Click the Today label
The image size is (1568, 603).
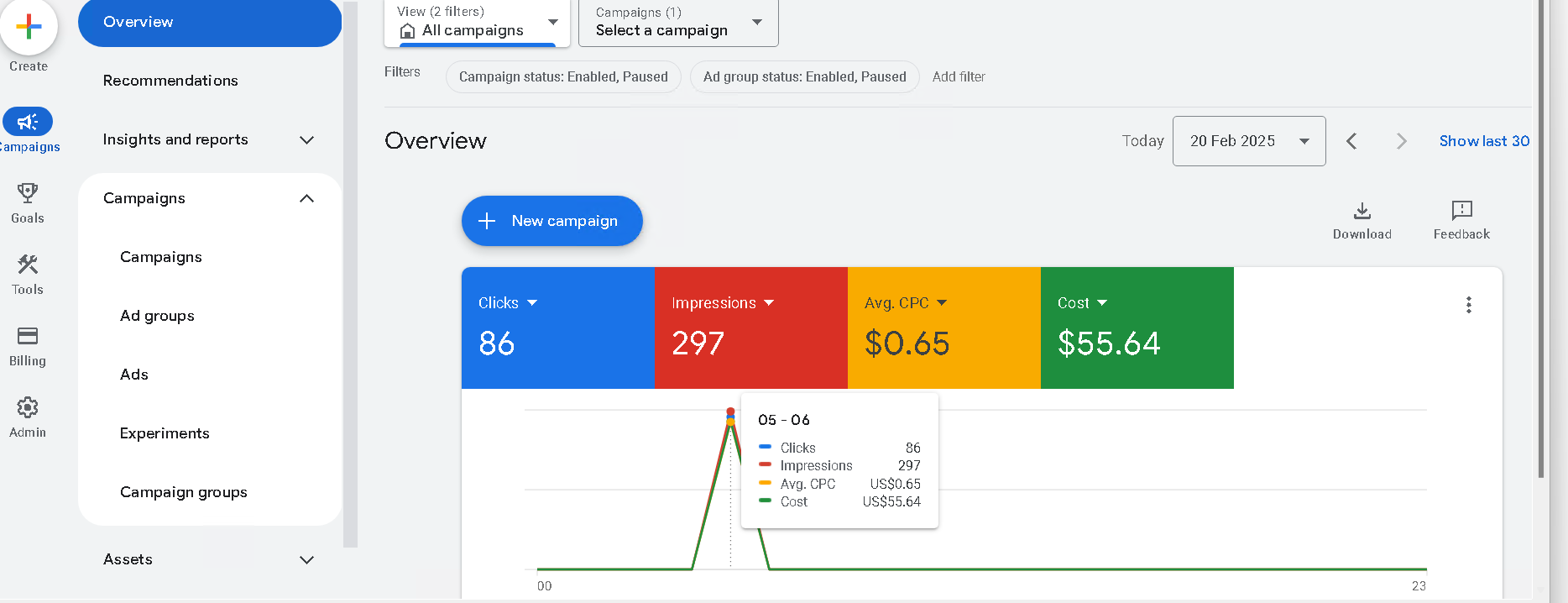pos(1143,141)
